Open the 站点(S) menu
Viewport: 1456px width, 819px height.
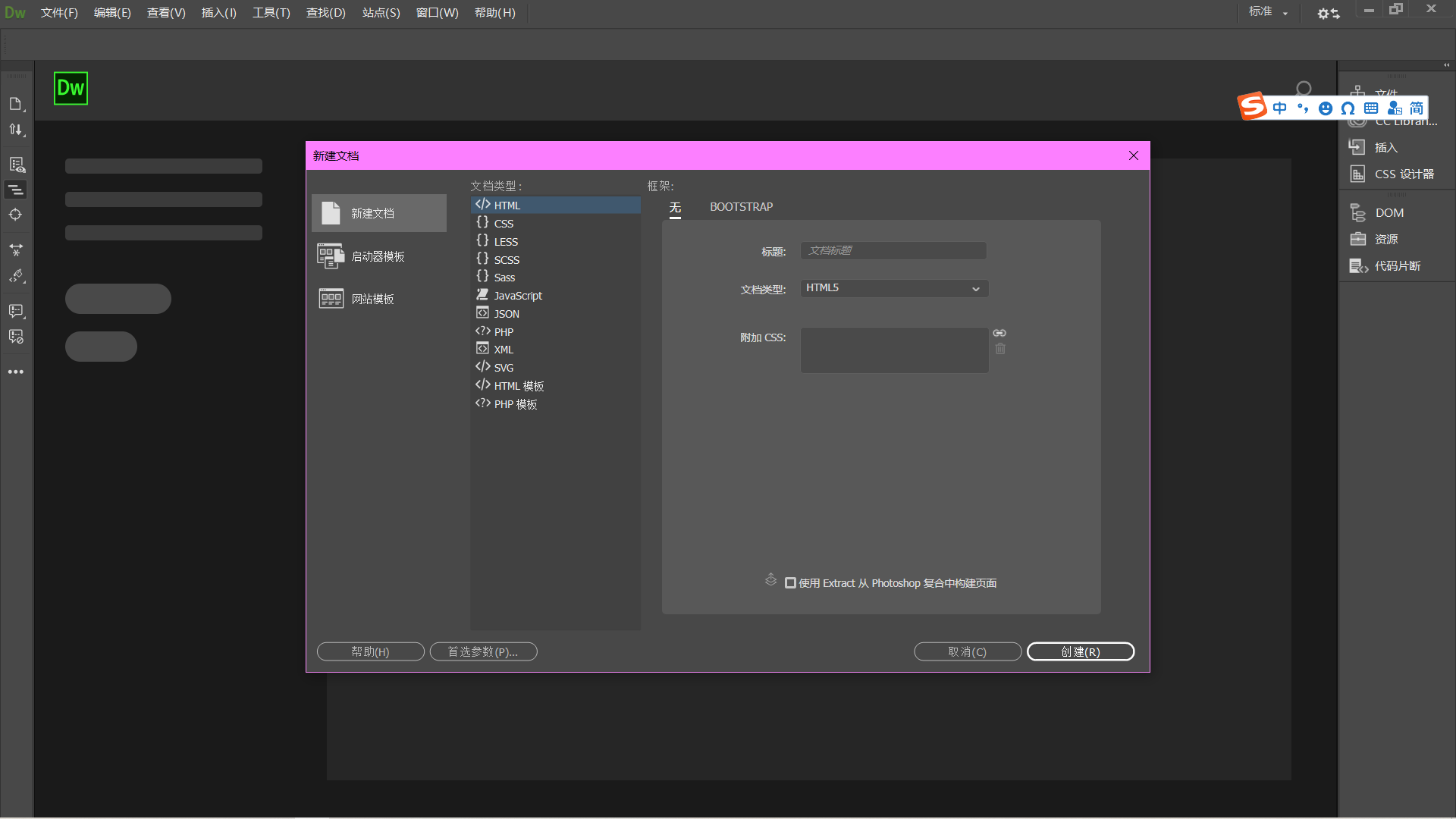(x=381, y=13)
